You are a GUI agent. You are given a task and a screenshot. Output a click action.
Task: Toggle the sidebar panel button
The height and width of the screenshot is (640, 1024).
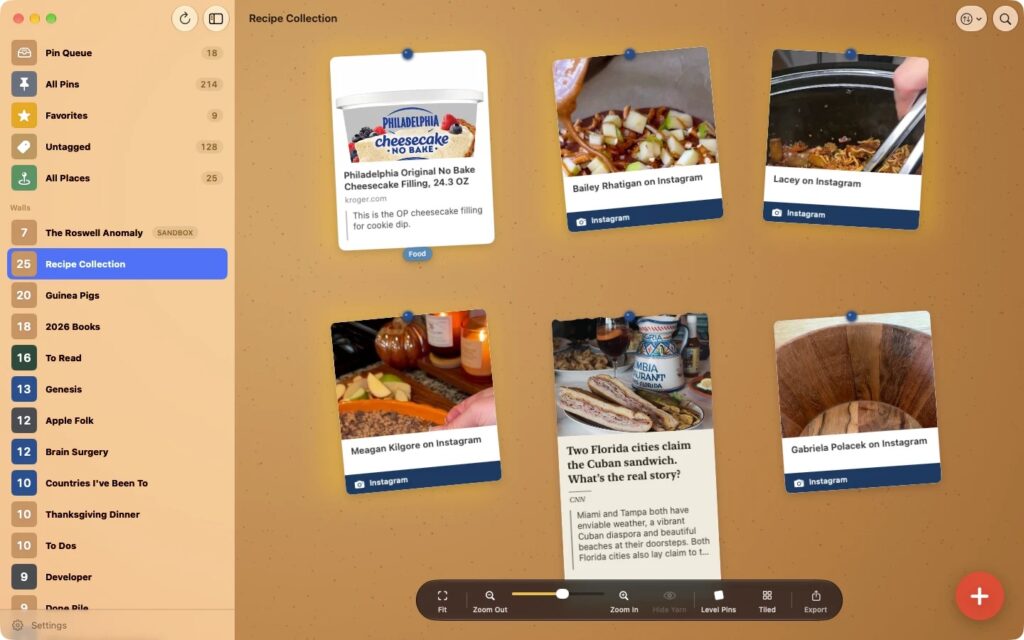[x=216, y=18]
